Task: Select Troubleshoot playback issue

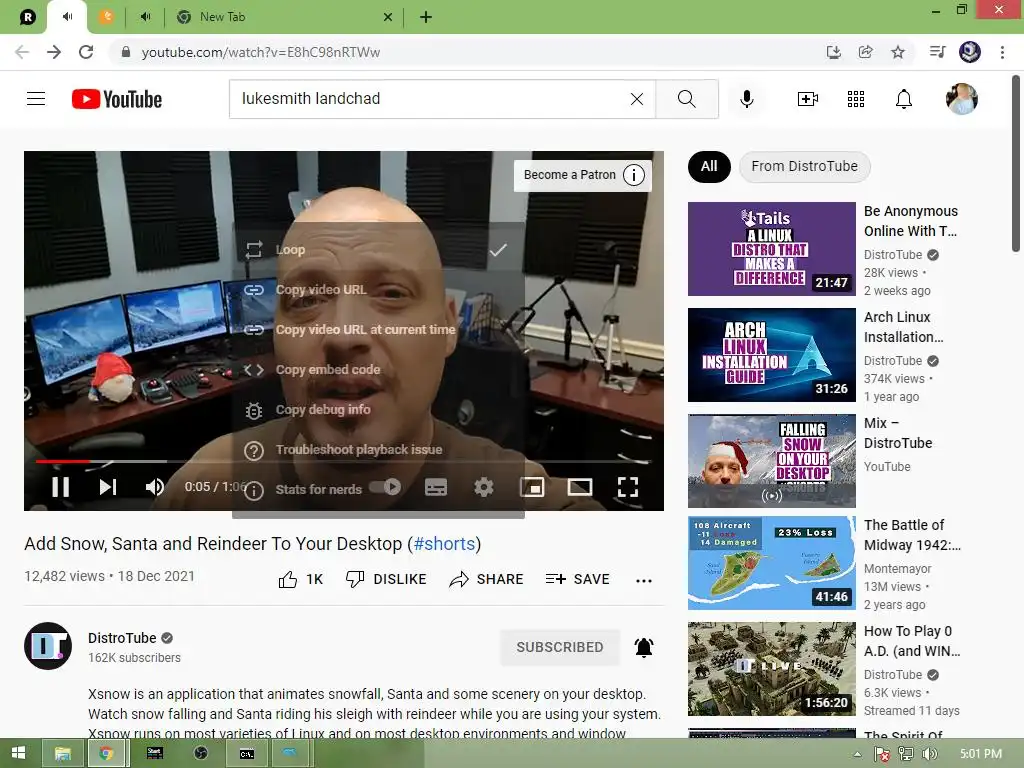Action: click(x=379, y=449)
